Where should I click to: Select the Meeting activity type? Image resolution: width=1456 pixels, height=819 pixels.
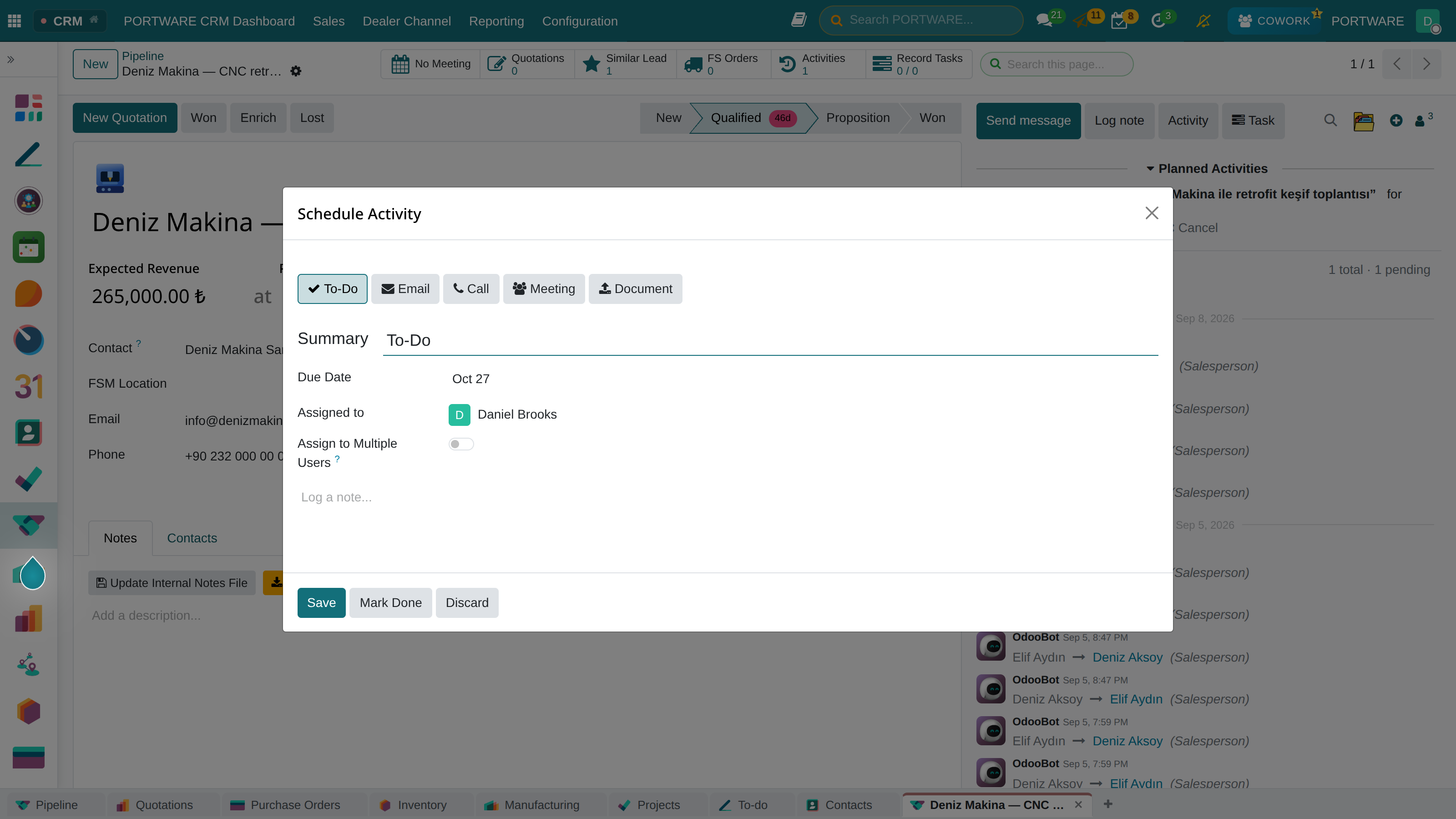(x=544, y=289)
